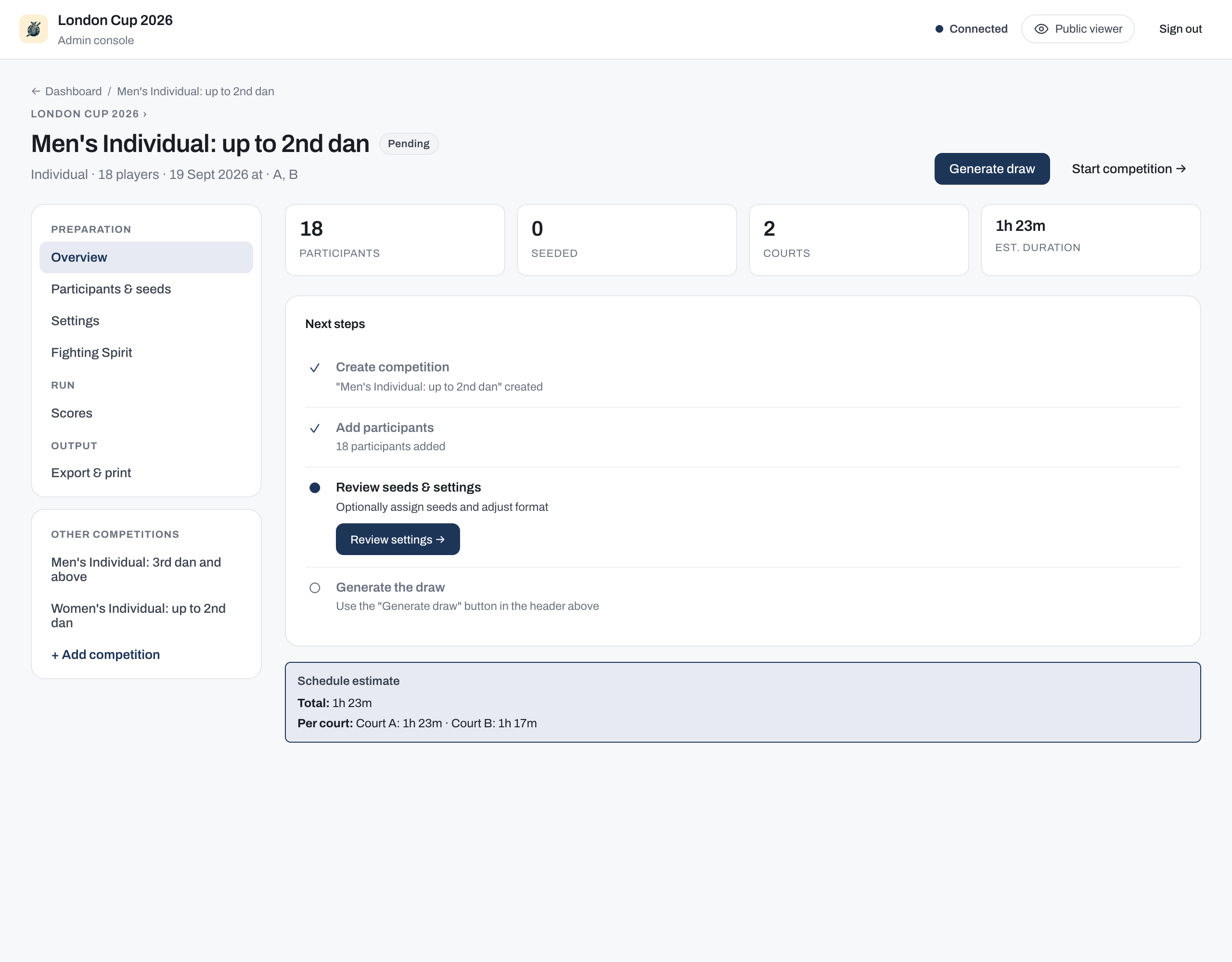Click the empty circle beside Generate the draw
Viewport: 1232px width, 962px height.
coord(315,588)
